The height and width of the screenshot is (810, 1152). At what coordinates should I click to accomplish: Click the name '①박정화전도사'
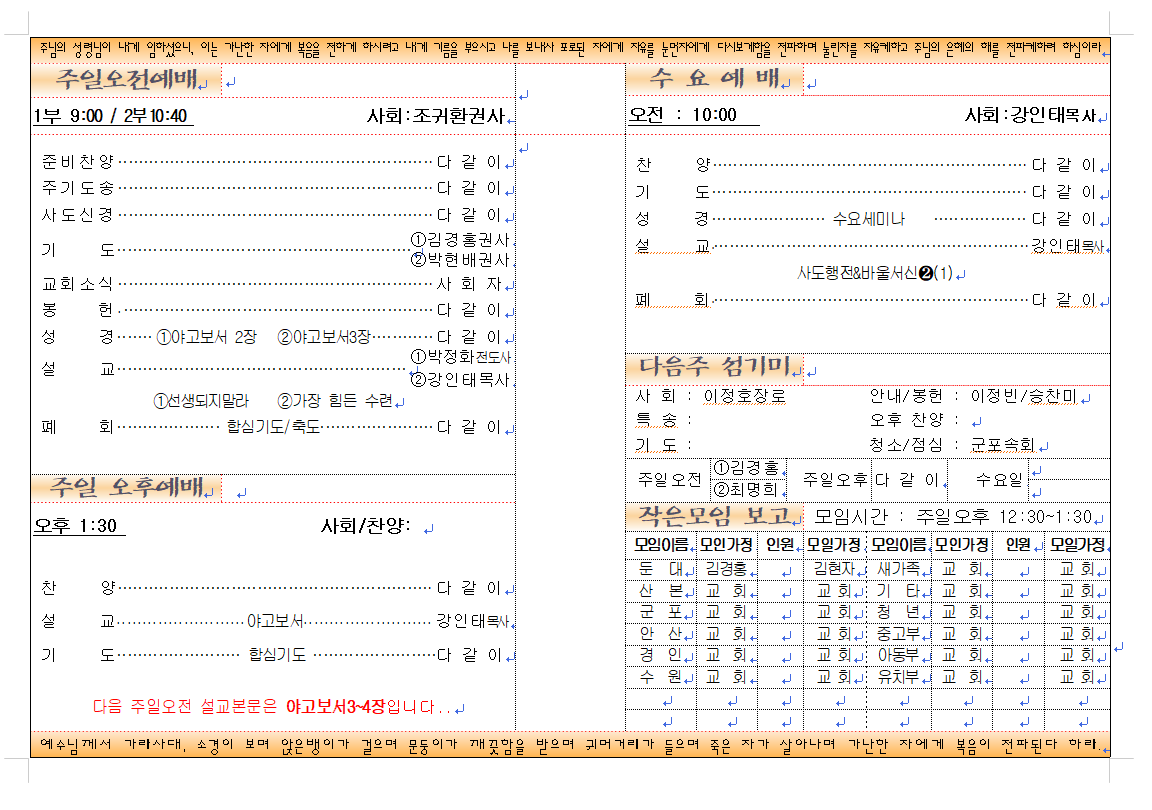460,356
